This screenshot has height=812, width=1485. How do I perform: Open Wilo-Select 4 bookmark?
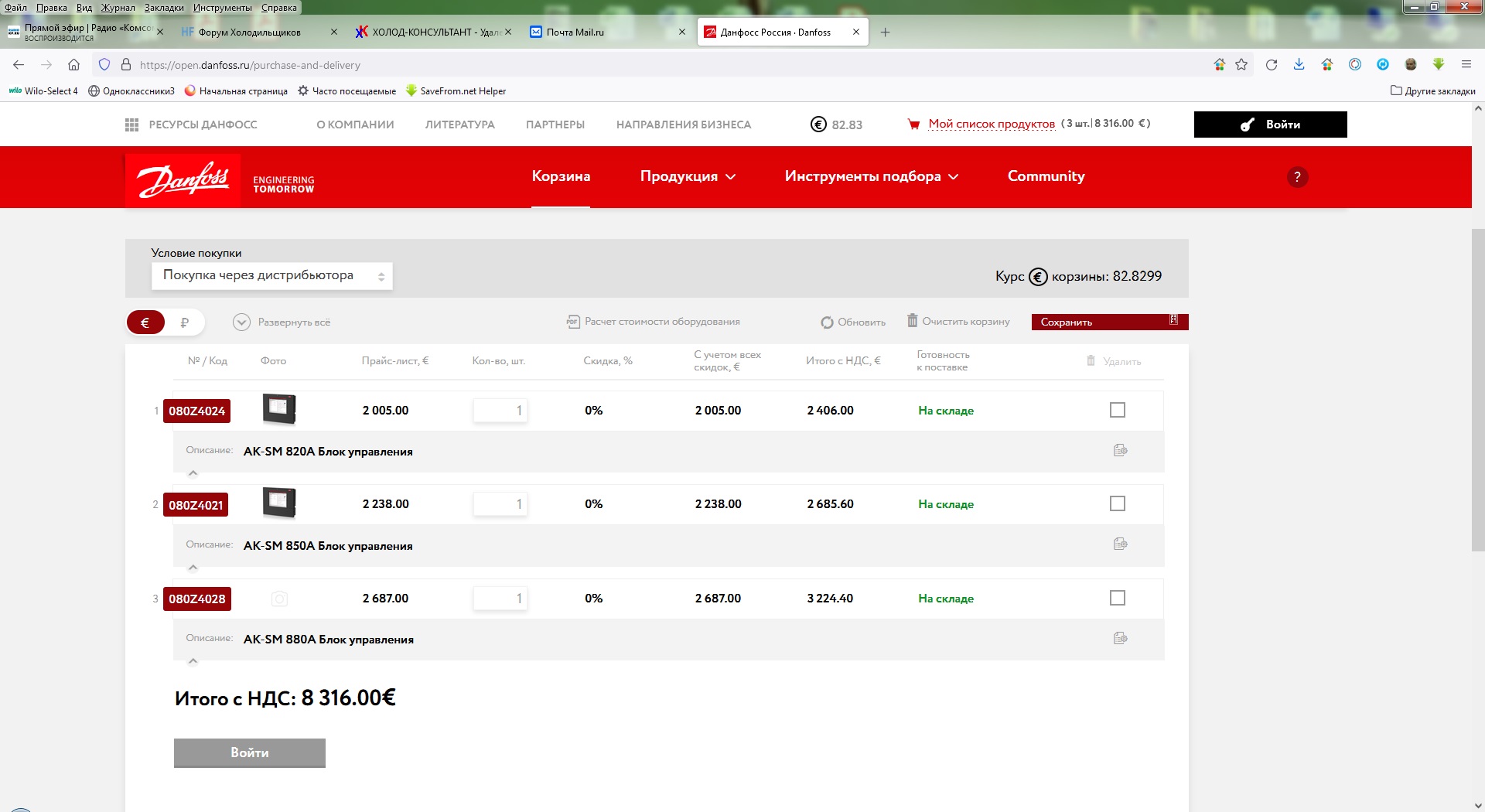coord(43,91)
